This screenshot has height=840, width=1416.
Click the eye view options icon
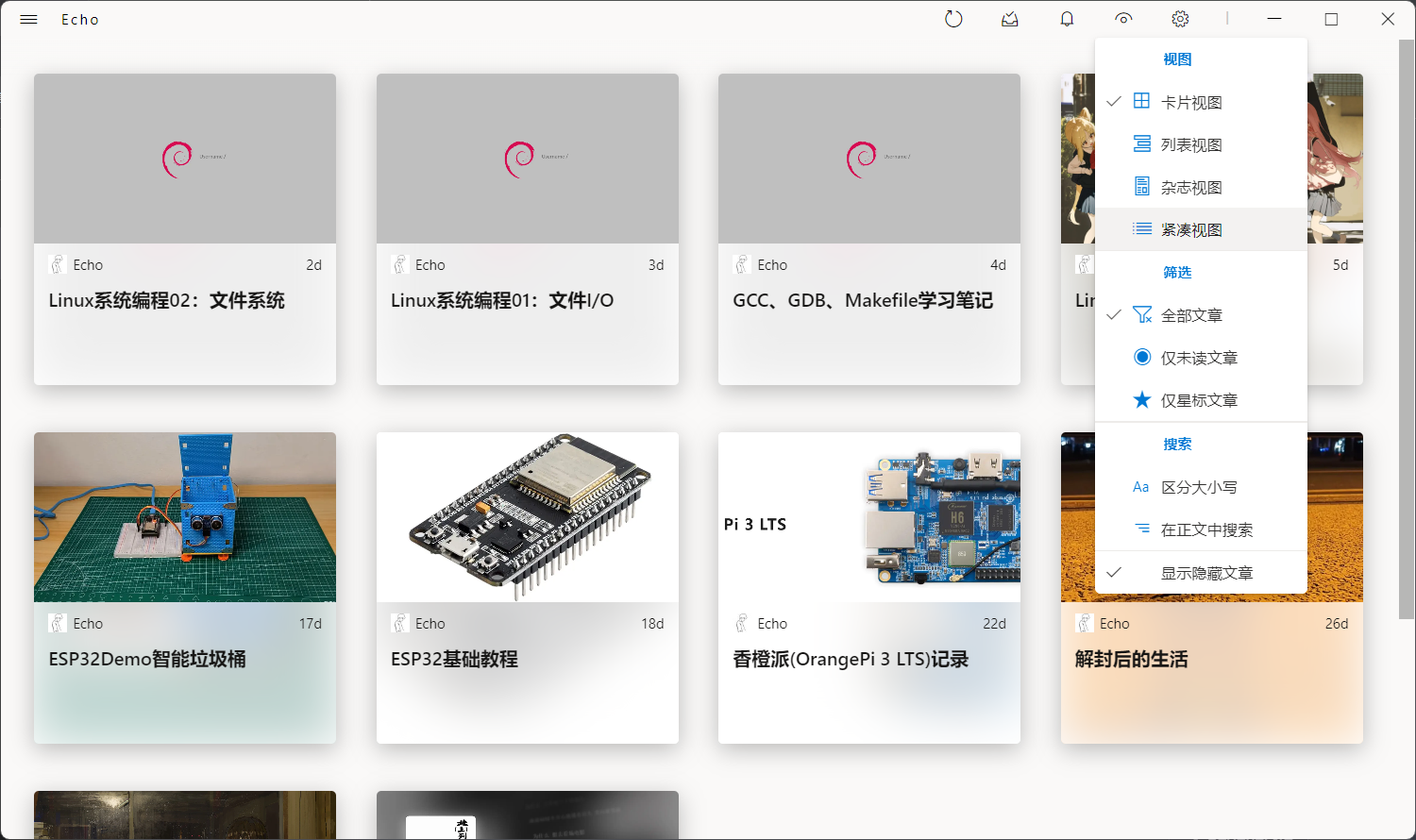point(1123,19)
